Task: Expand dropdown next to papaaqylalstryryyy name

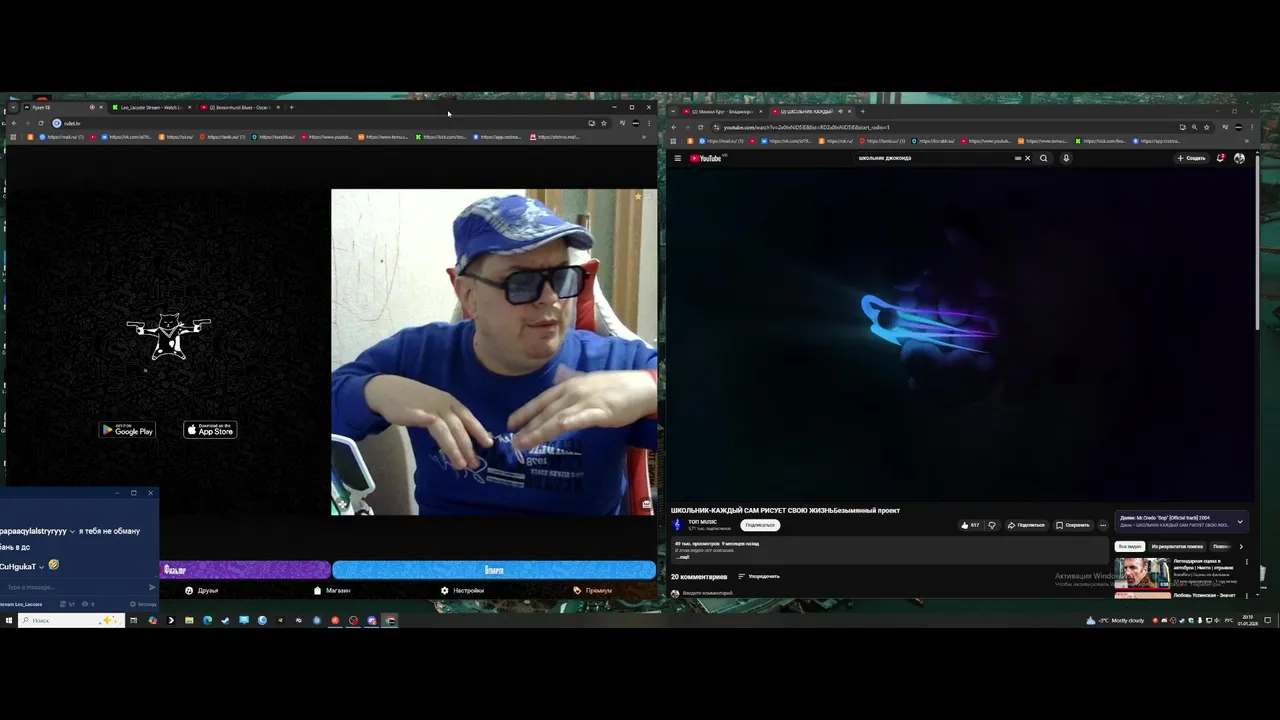Action: [x=72, y=531]
